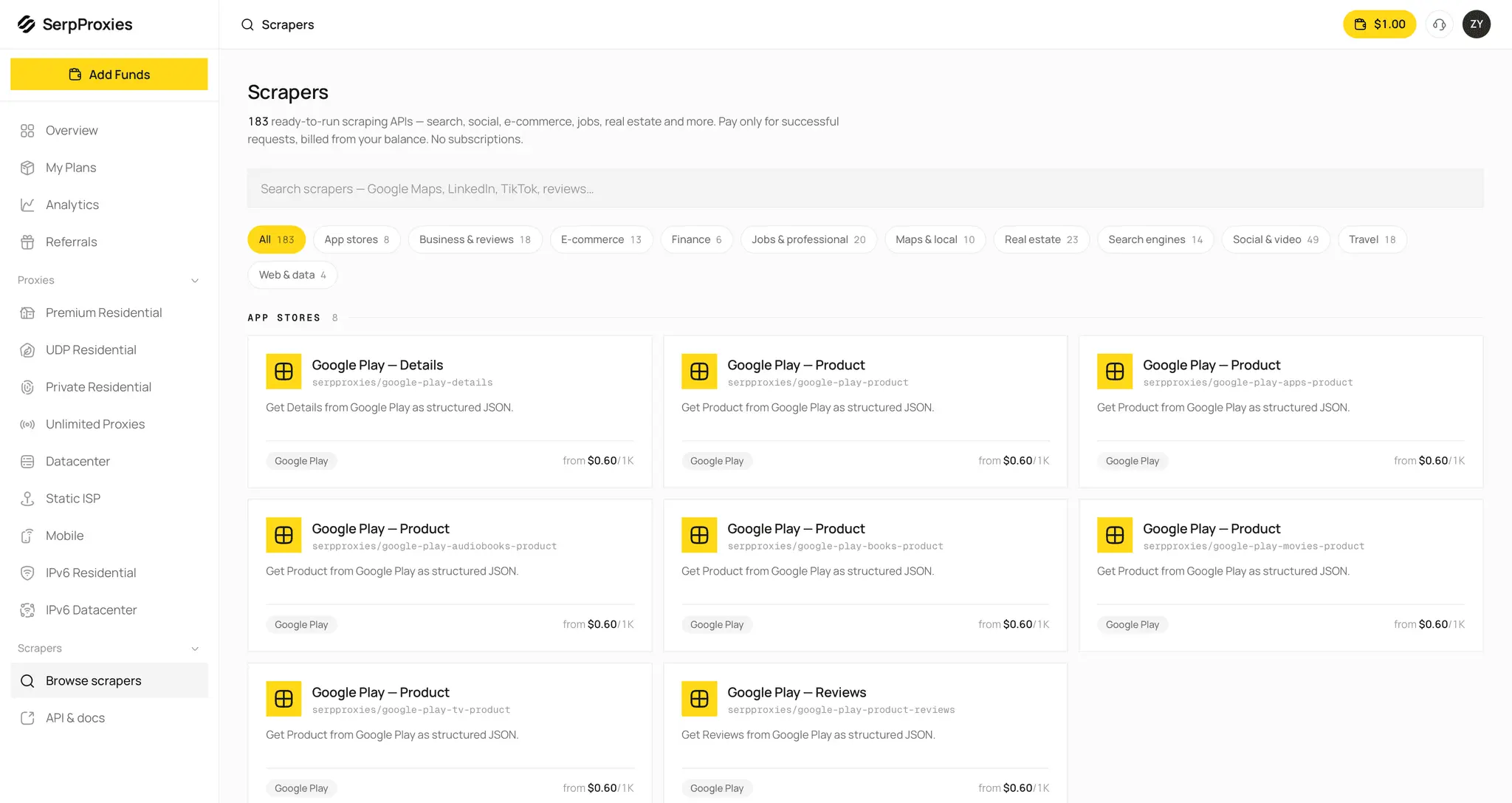Open the Analytics page

click(109, 205)
